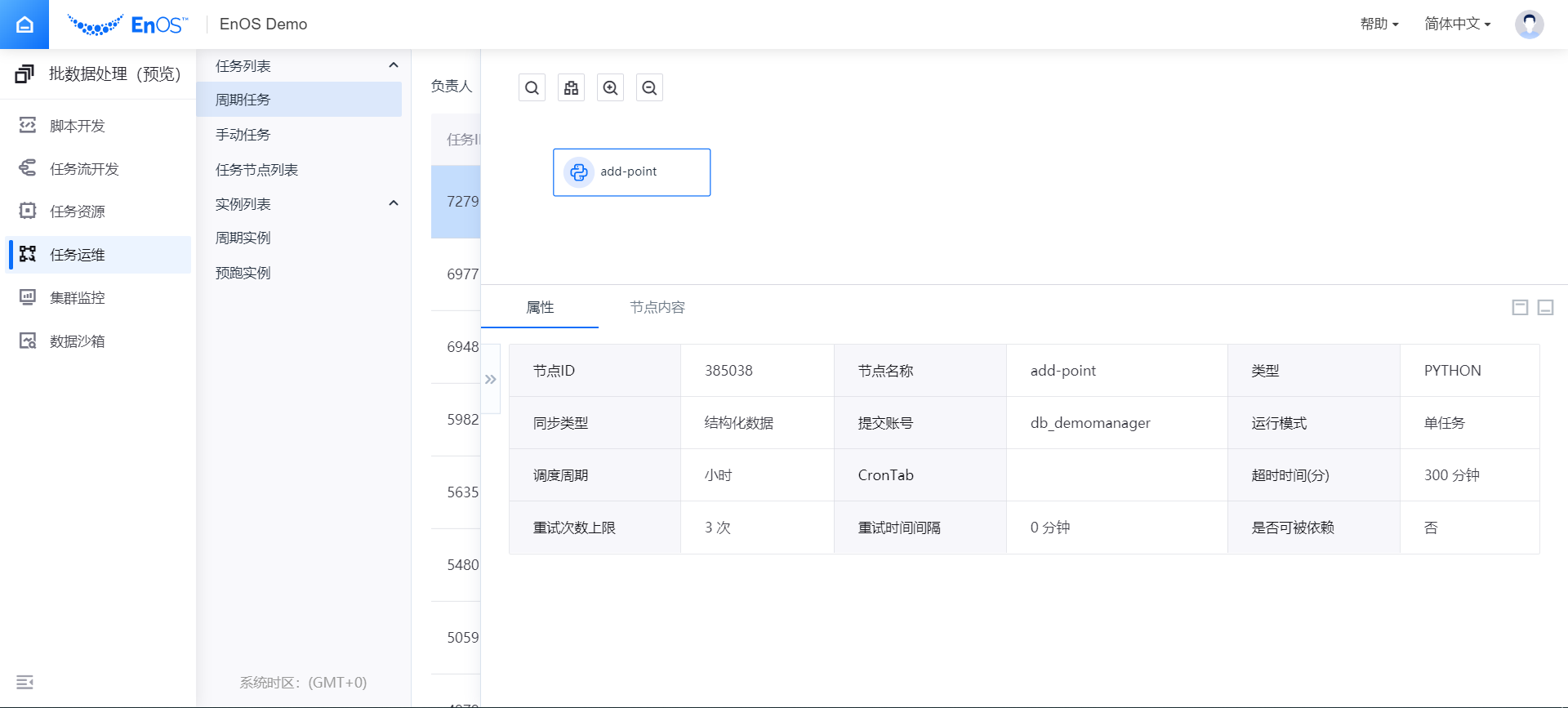Screen dimensions: 1568x708
Task: Click the 系统时区 (GMT+0) text
Action: coord(303,683)
